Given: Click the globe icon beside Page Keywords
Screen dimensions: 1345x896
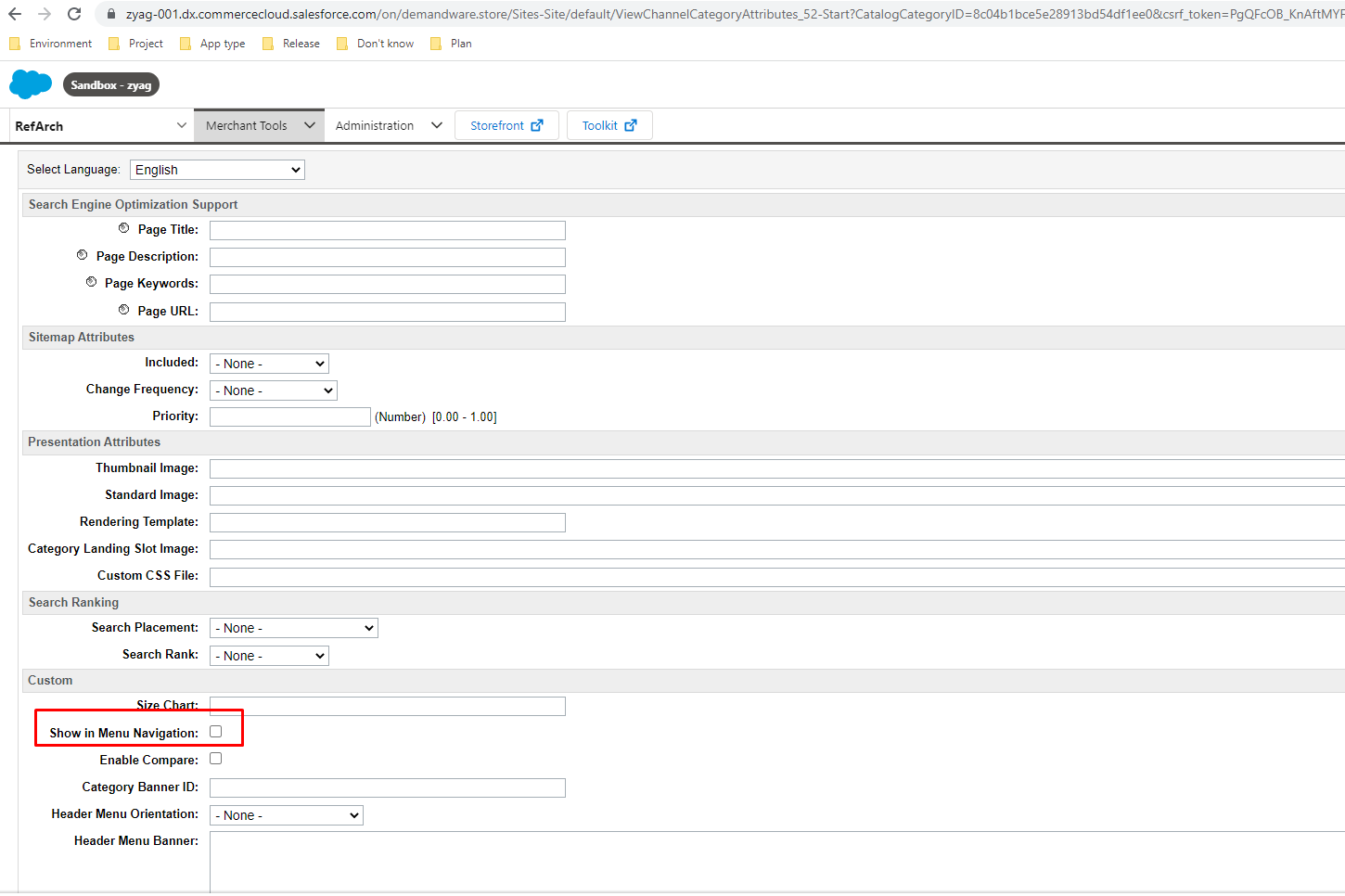Looking at the screenshot, I should pyautogui.click(x=91, y=282).
